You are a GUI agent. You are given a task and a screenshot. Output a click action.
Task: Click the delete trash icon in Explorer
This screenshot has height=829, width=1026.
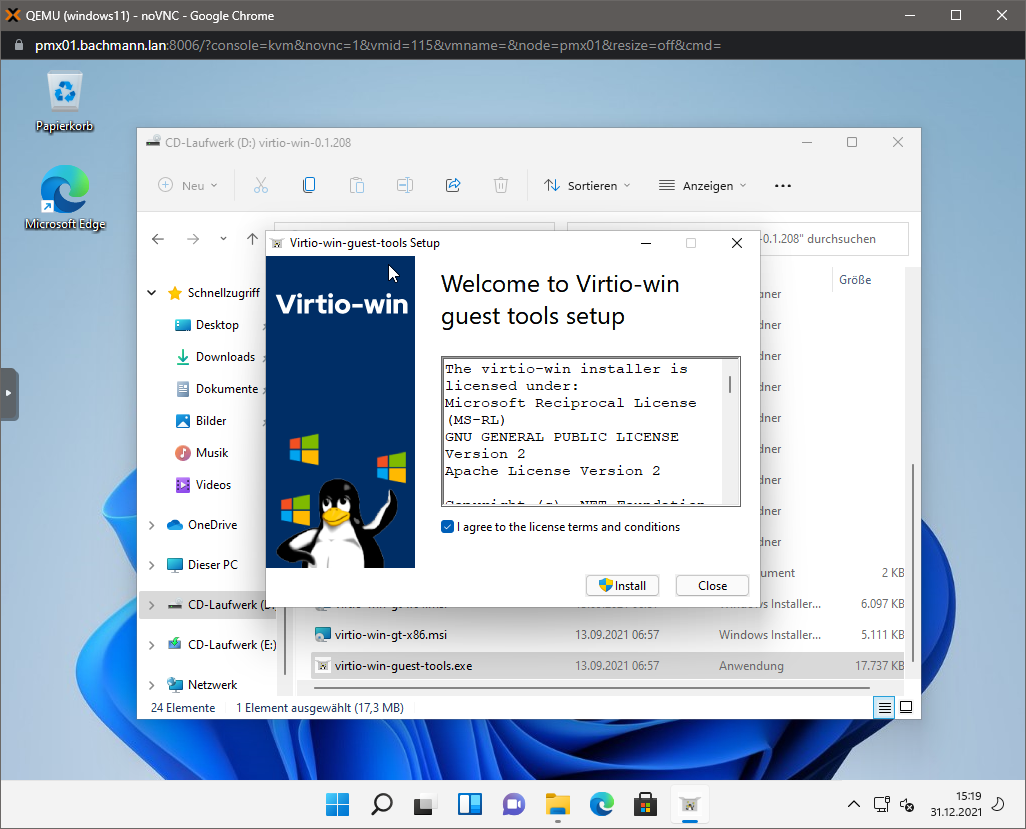tap(501, 186)
